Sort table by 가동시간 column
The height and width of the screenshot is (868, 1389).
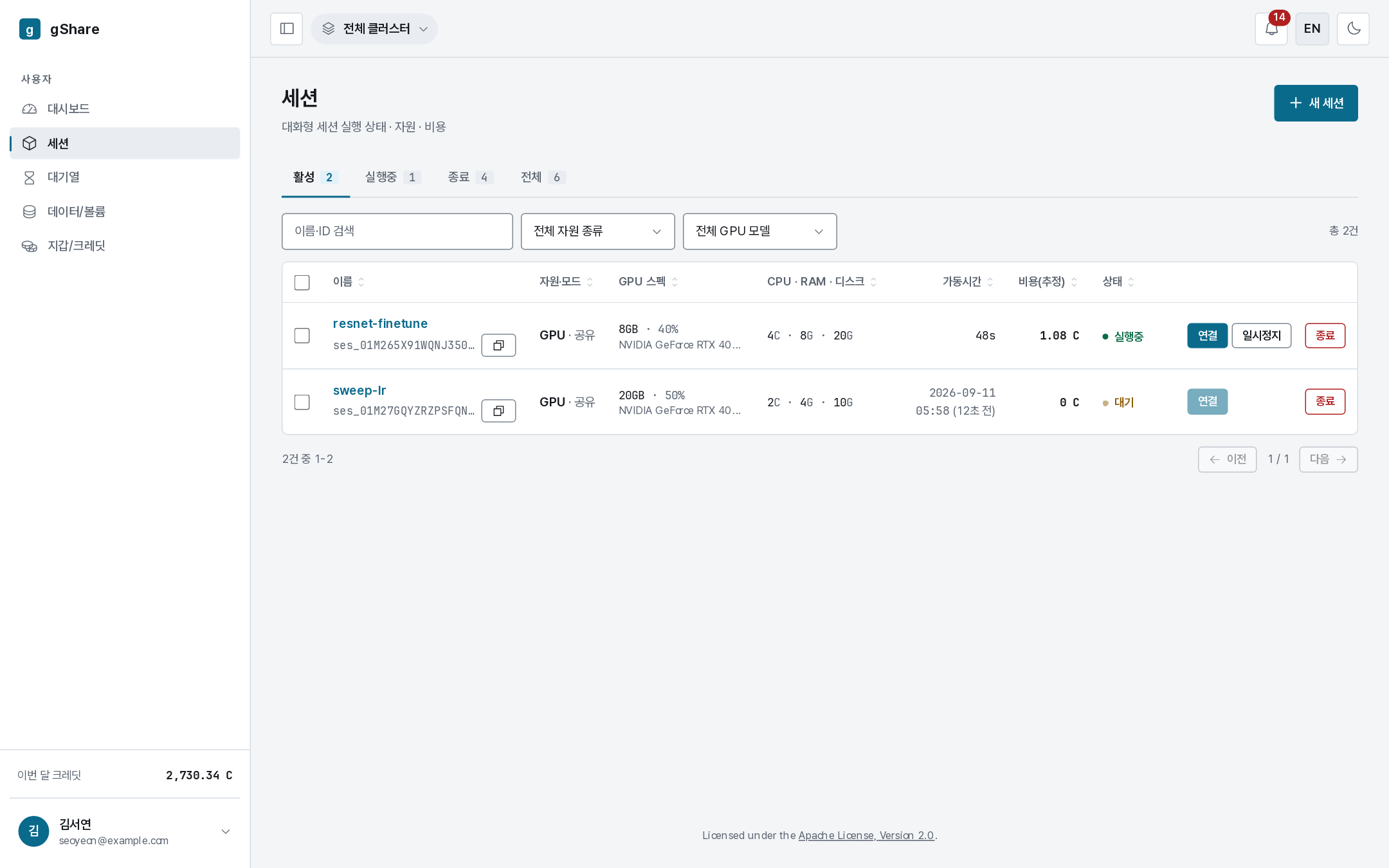[968, 282]
